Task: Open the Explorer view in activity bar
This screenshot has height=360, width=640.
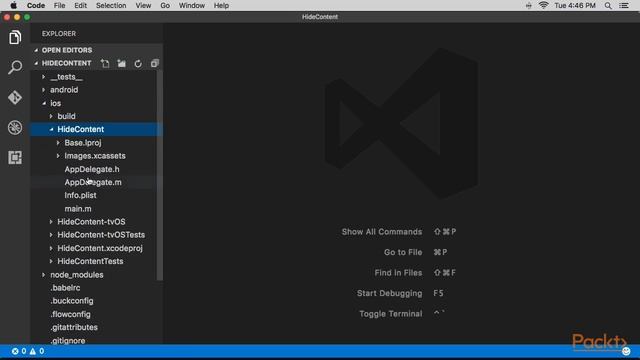Action: coord(15,38)
